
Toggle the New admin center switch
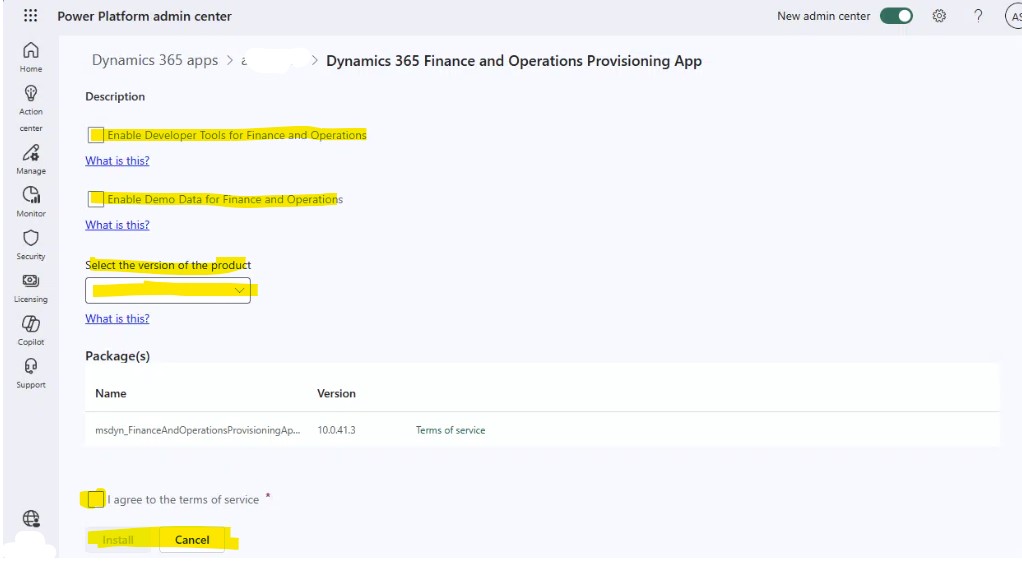[x=896, y=16]
